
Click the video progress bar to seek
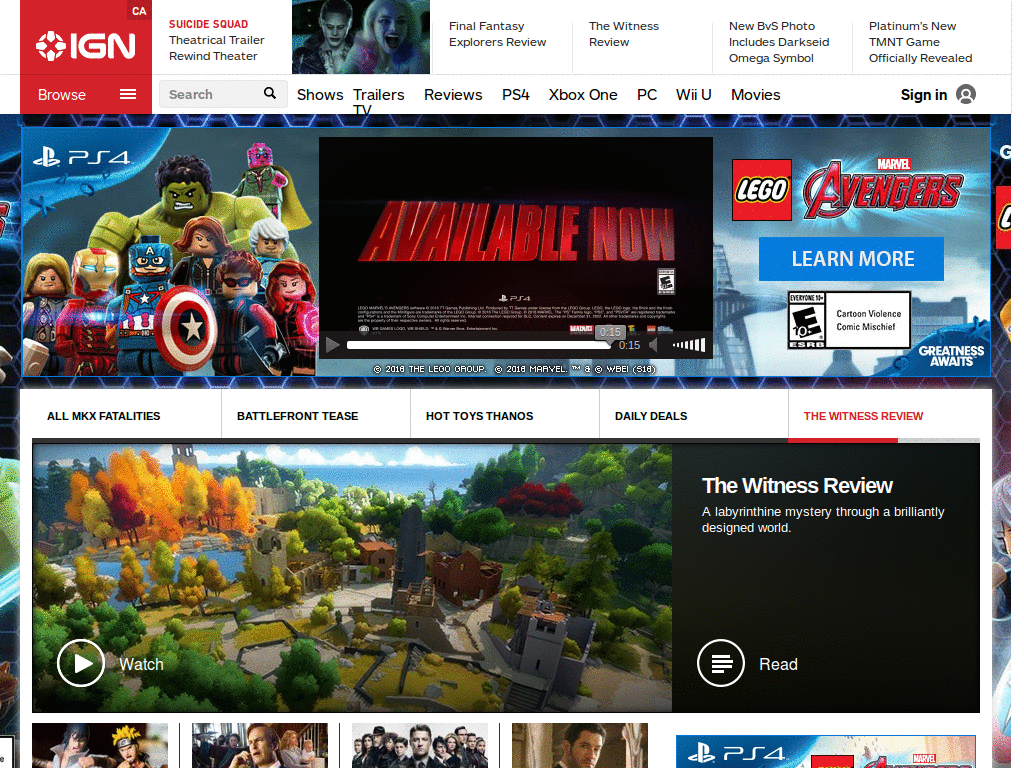coord(480,345)
